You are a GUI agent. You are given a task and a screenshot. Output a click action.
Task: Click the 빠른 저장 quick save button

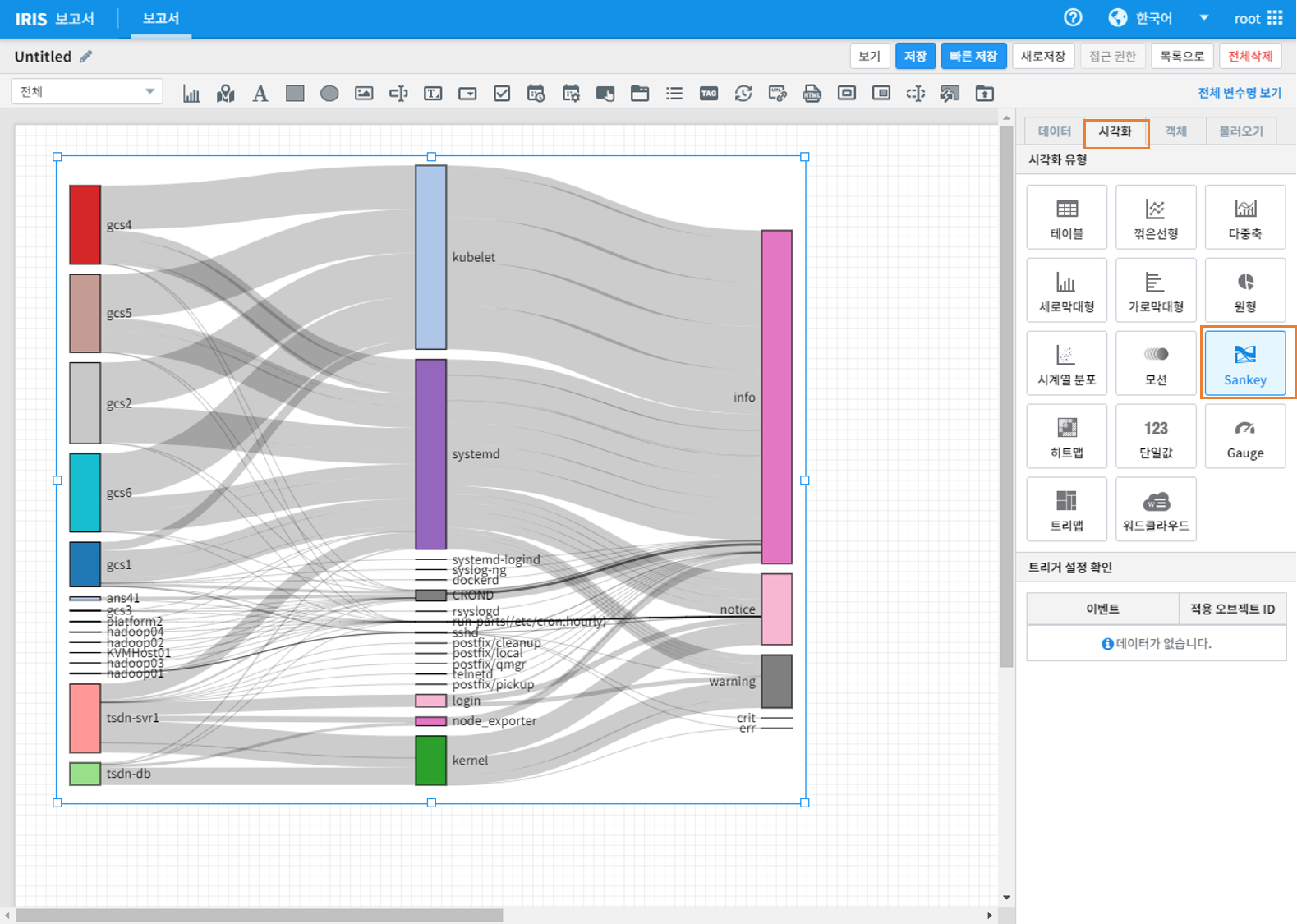(973, 56)
